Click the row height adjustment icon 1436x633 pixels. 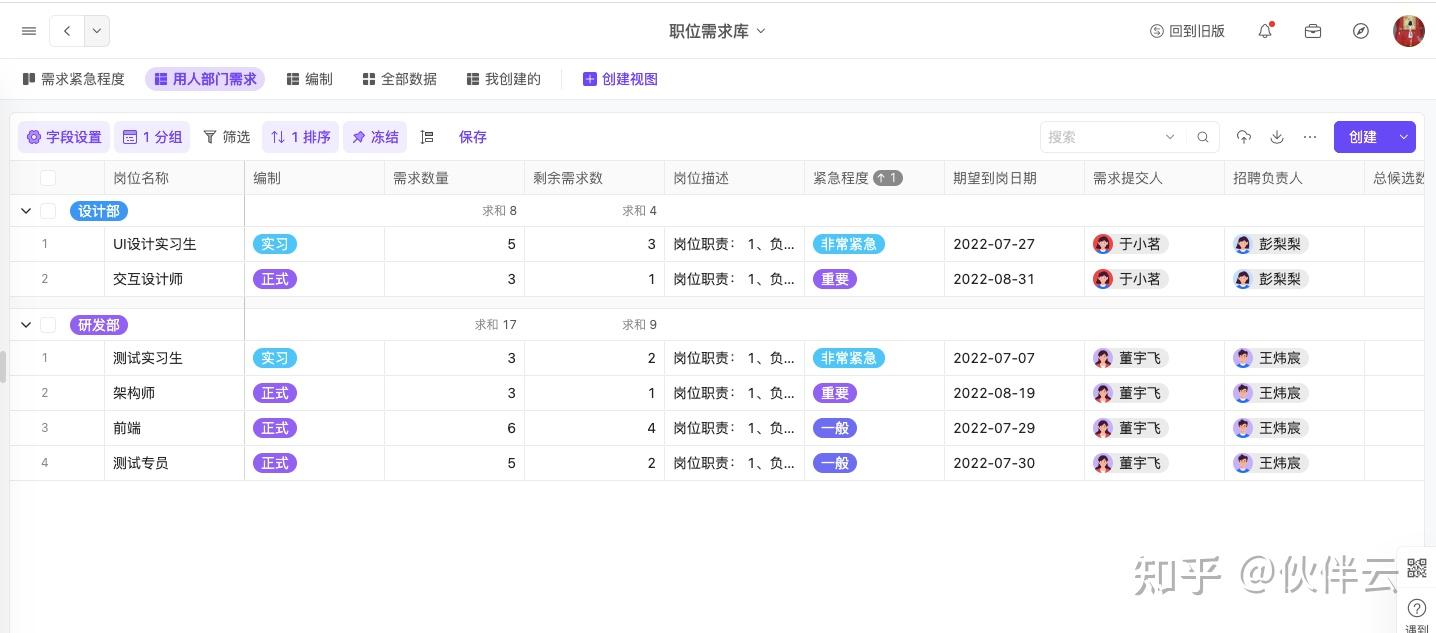click(427, 137)
